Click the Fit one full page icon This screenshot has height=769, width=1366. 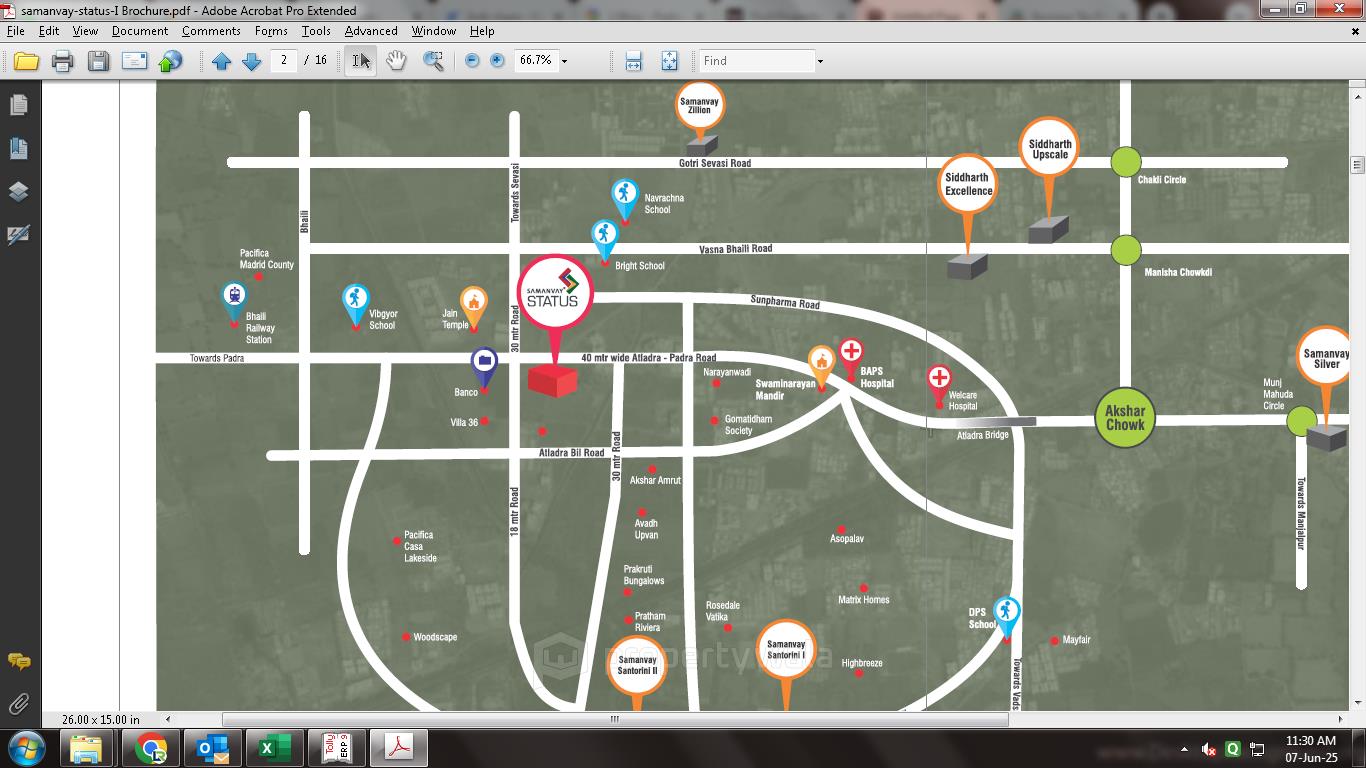point(669,61)
